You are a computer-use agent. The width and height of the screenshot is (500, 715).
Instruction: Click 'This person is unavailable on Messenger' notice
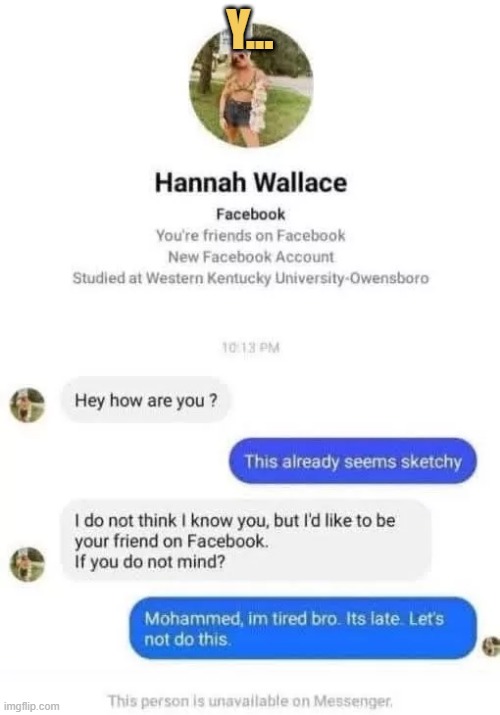coord(250,701)
